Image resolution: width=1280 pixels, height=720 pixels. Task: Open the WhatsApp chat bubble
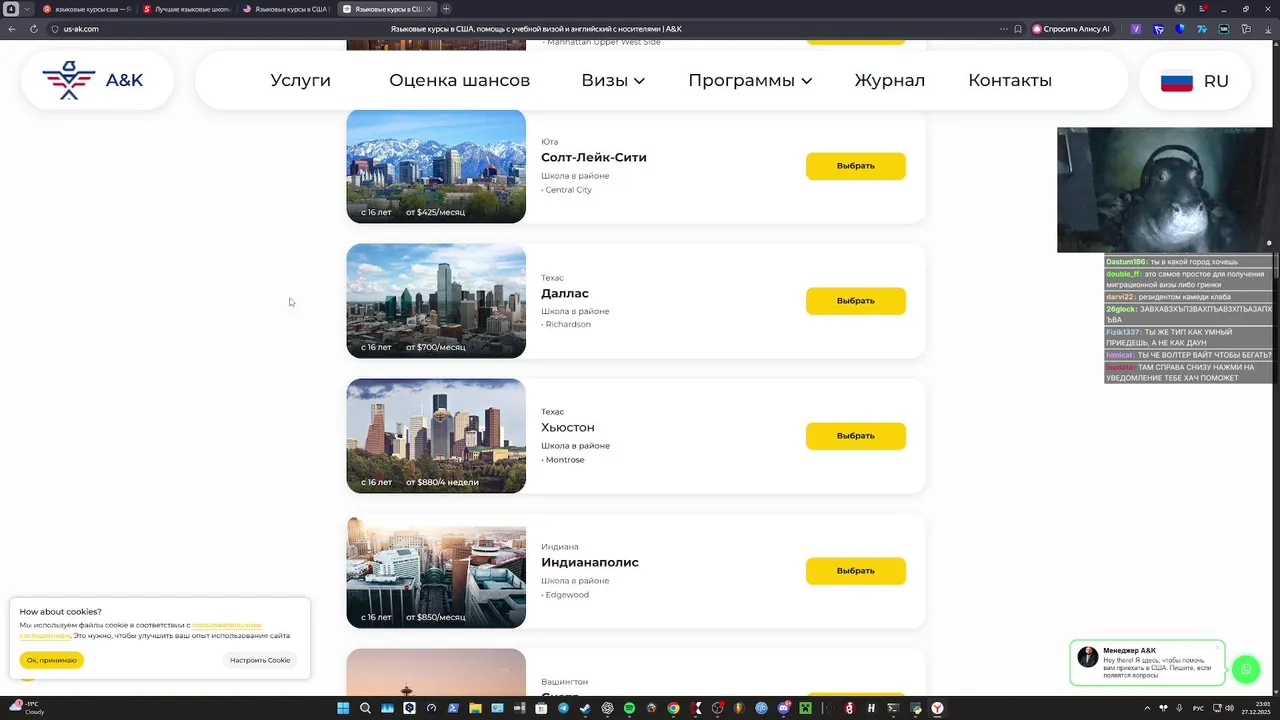[1245, 669]
